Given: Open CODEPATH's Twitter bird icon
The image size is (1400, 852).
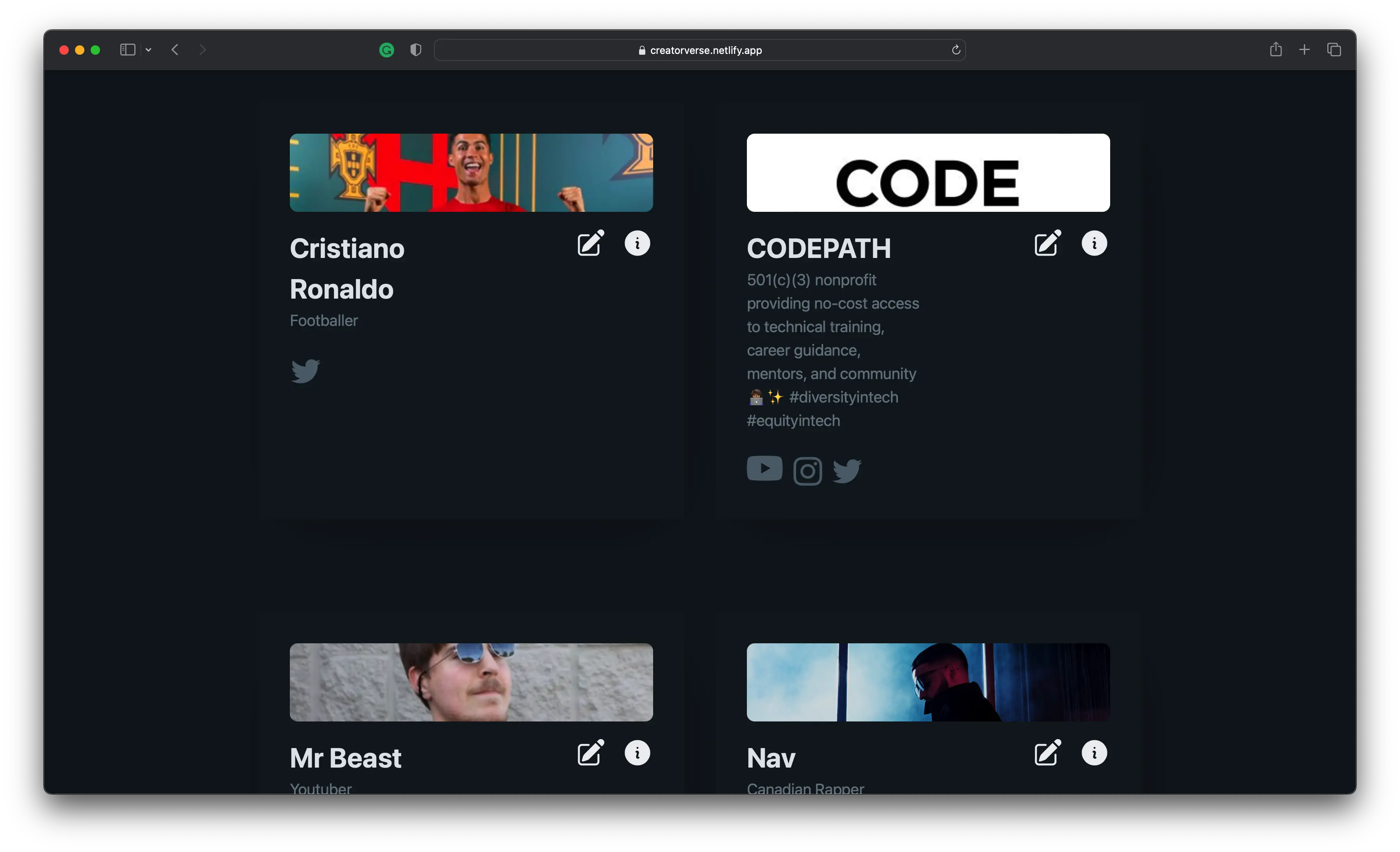Looking at the screenshot, I should tap(846, 471).
